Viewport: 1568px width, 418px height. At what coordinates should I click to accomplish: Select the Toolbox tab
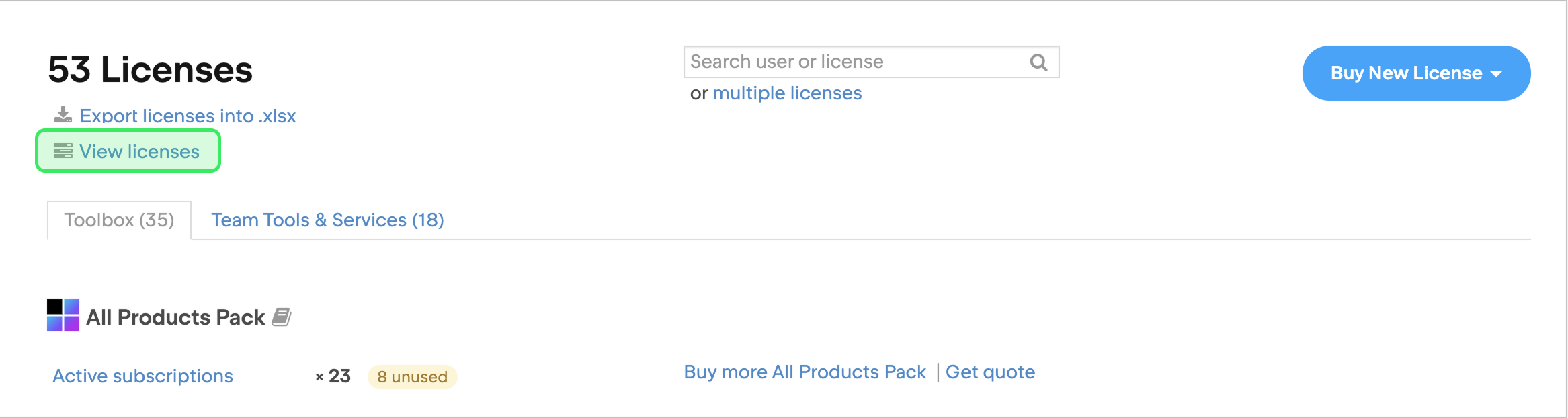[x=118, y=219]
